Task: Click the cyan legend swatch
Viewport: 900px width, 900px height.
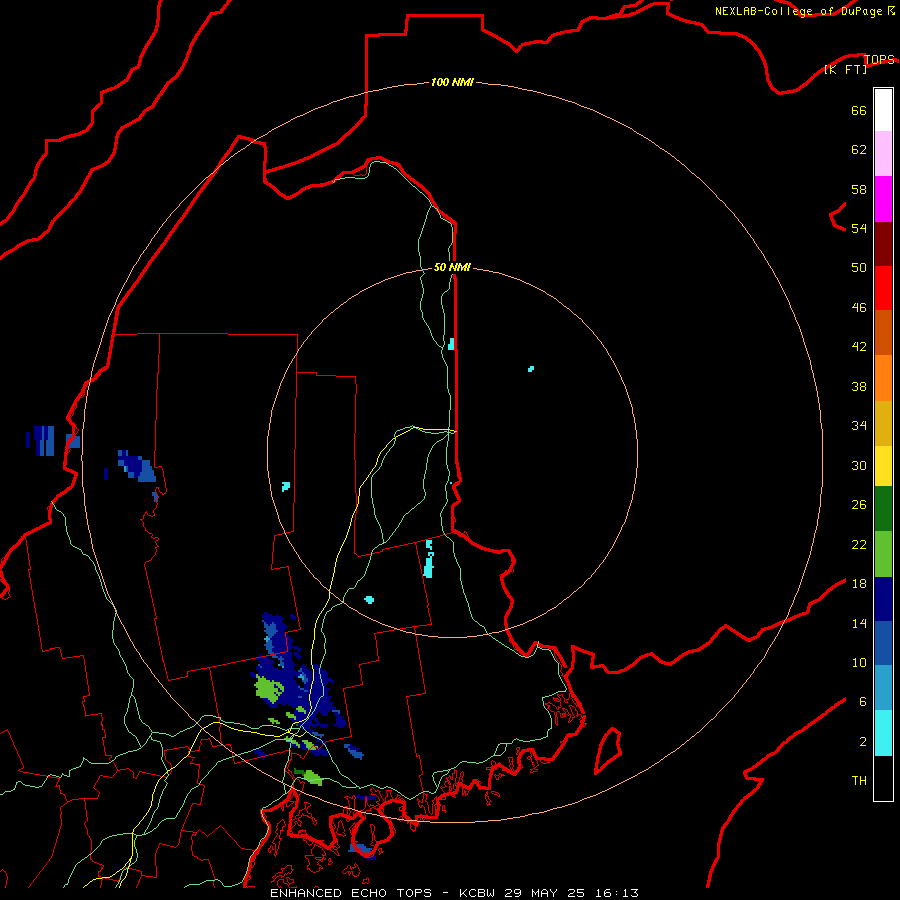Action: coord(883,733)
